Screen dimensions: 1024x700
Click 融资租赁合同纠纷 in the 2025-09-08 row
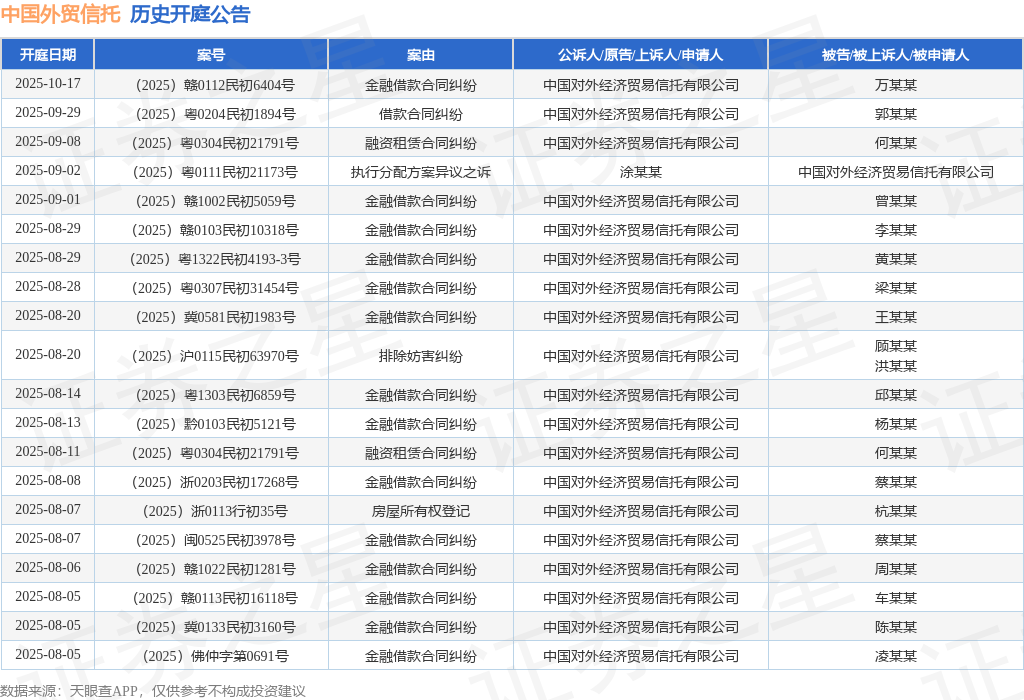tap(421, 143)
